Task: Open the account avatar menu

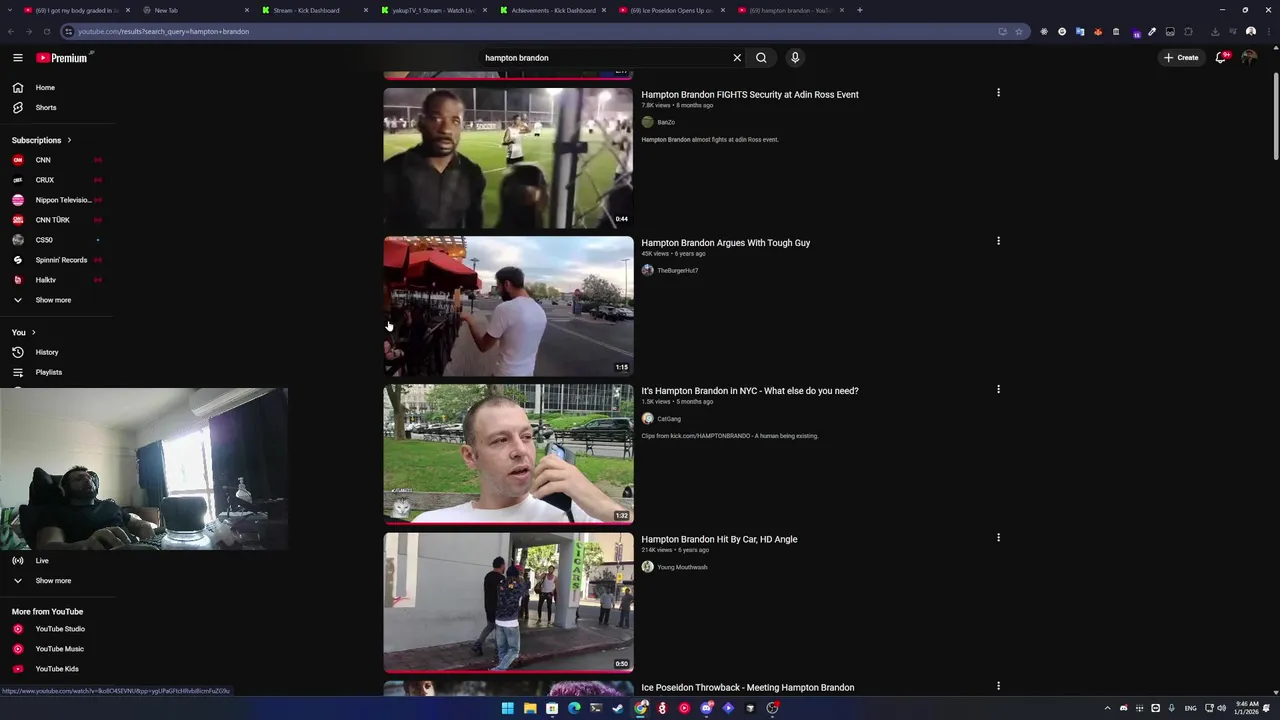Action: click(x=1249, y=58)
